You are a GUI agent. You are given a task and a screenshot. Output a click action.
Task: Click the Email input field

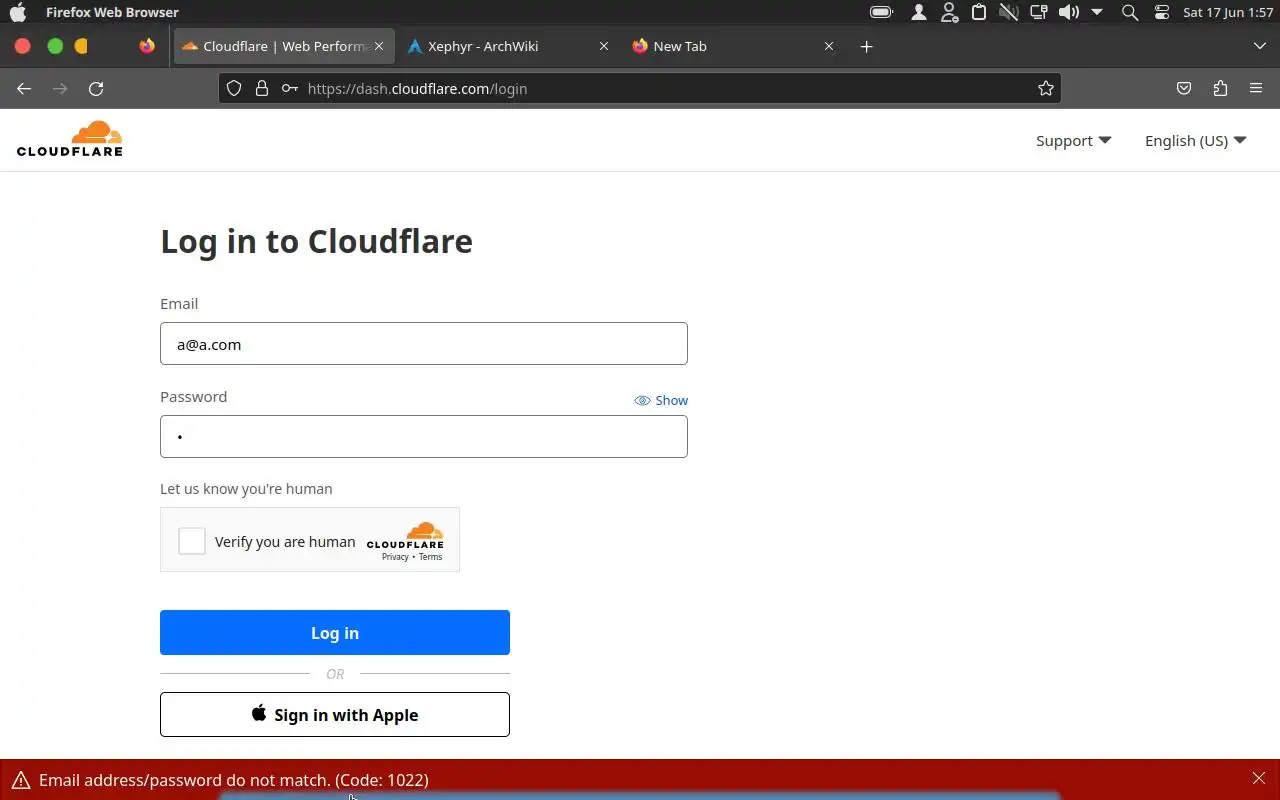pyautogui.click(x=424, y=343)
